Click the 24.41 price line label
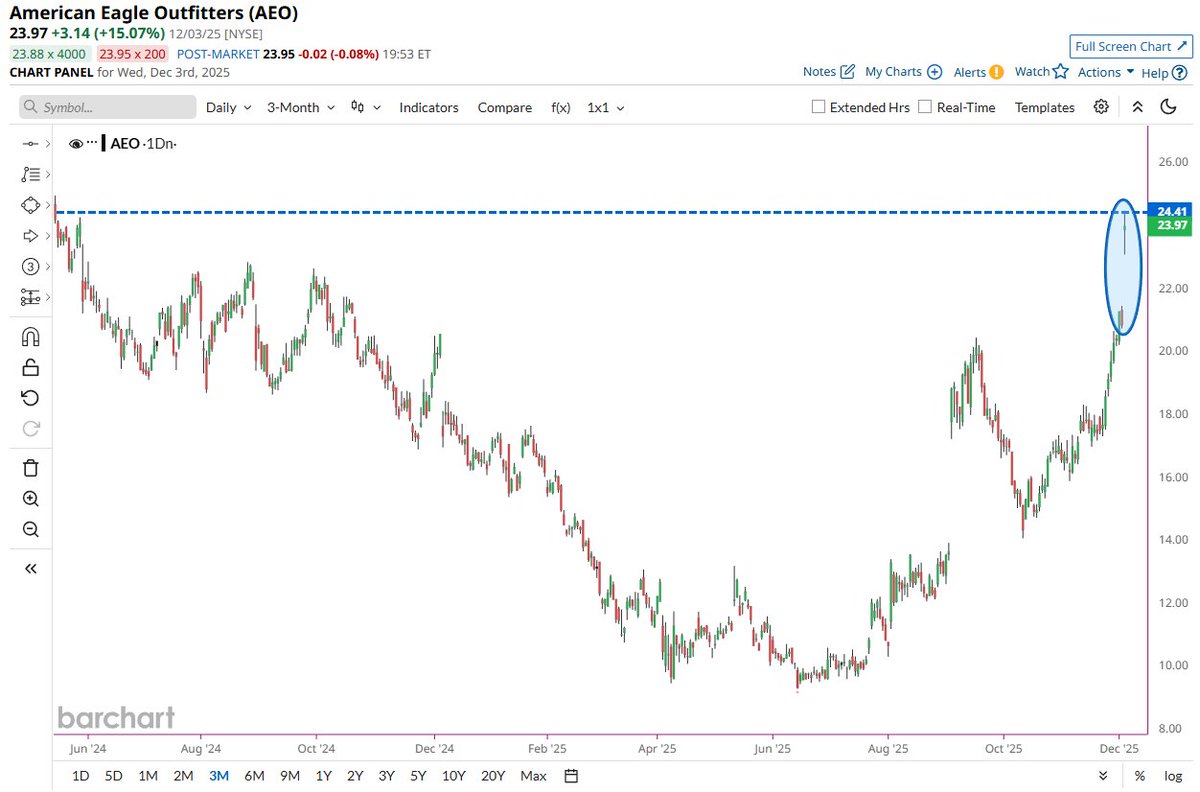The image size is (1200, 792). 1169,211
